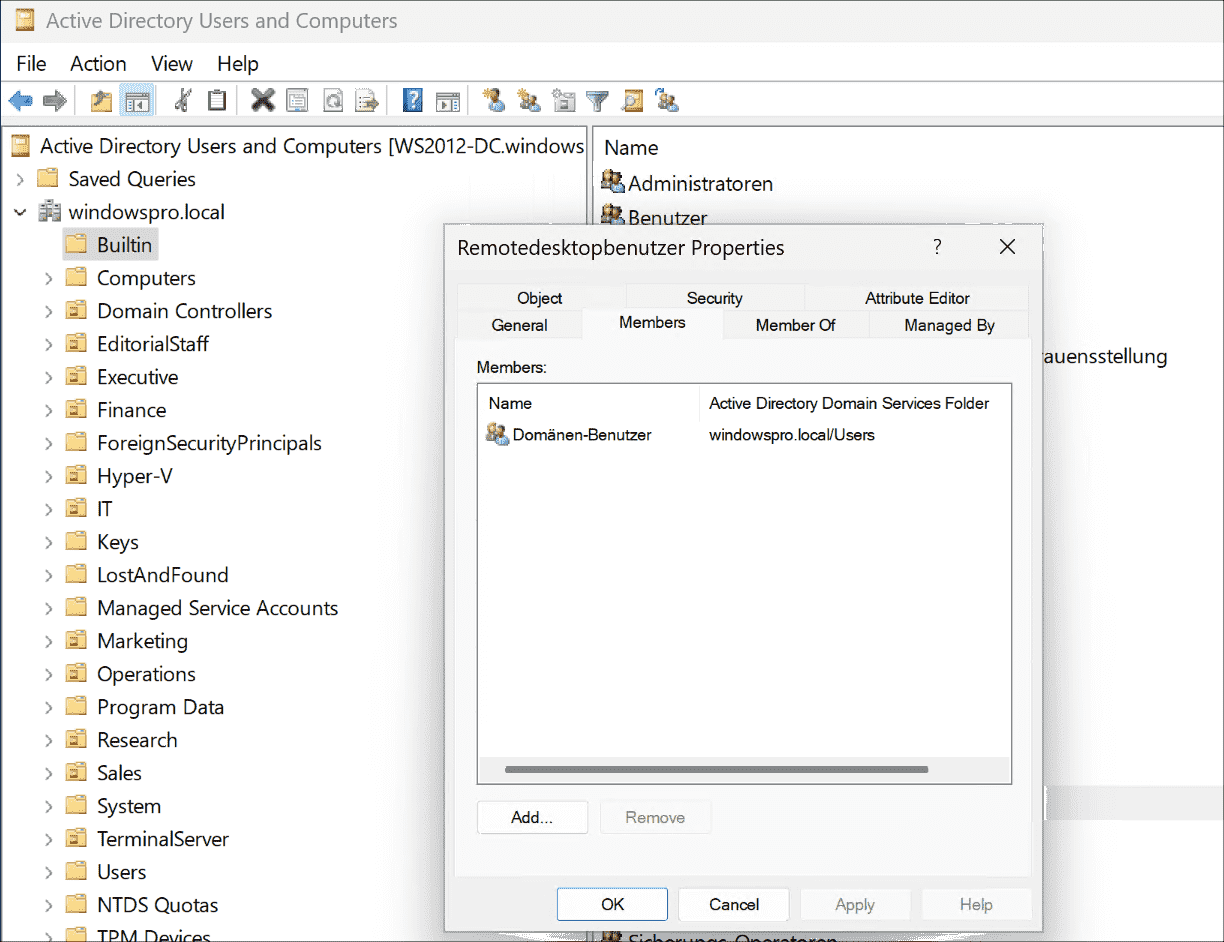This screenshot has height=942, width=1224.
Task: Click the blue Help toolbar icon
Action: (413, 100)
